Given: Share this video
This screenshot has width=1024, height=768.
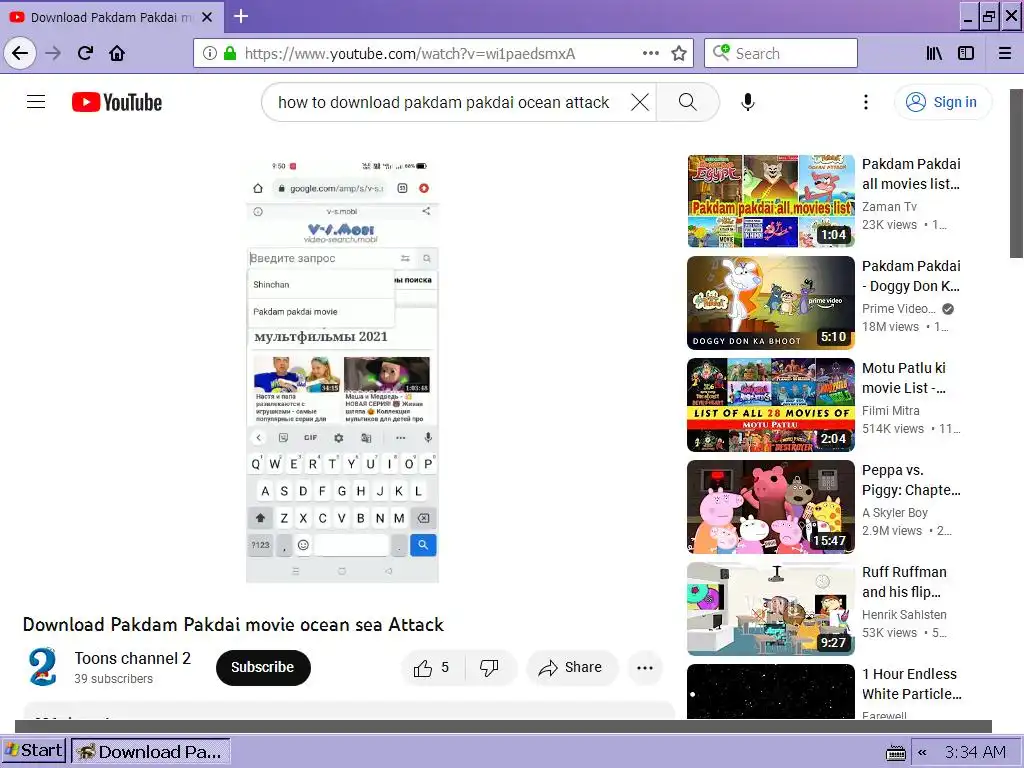Looking at the screenshot, I should click(x=571, y=667).
